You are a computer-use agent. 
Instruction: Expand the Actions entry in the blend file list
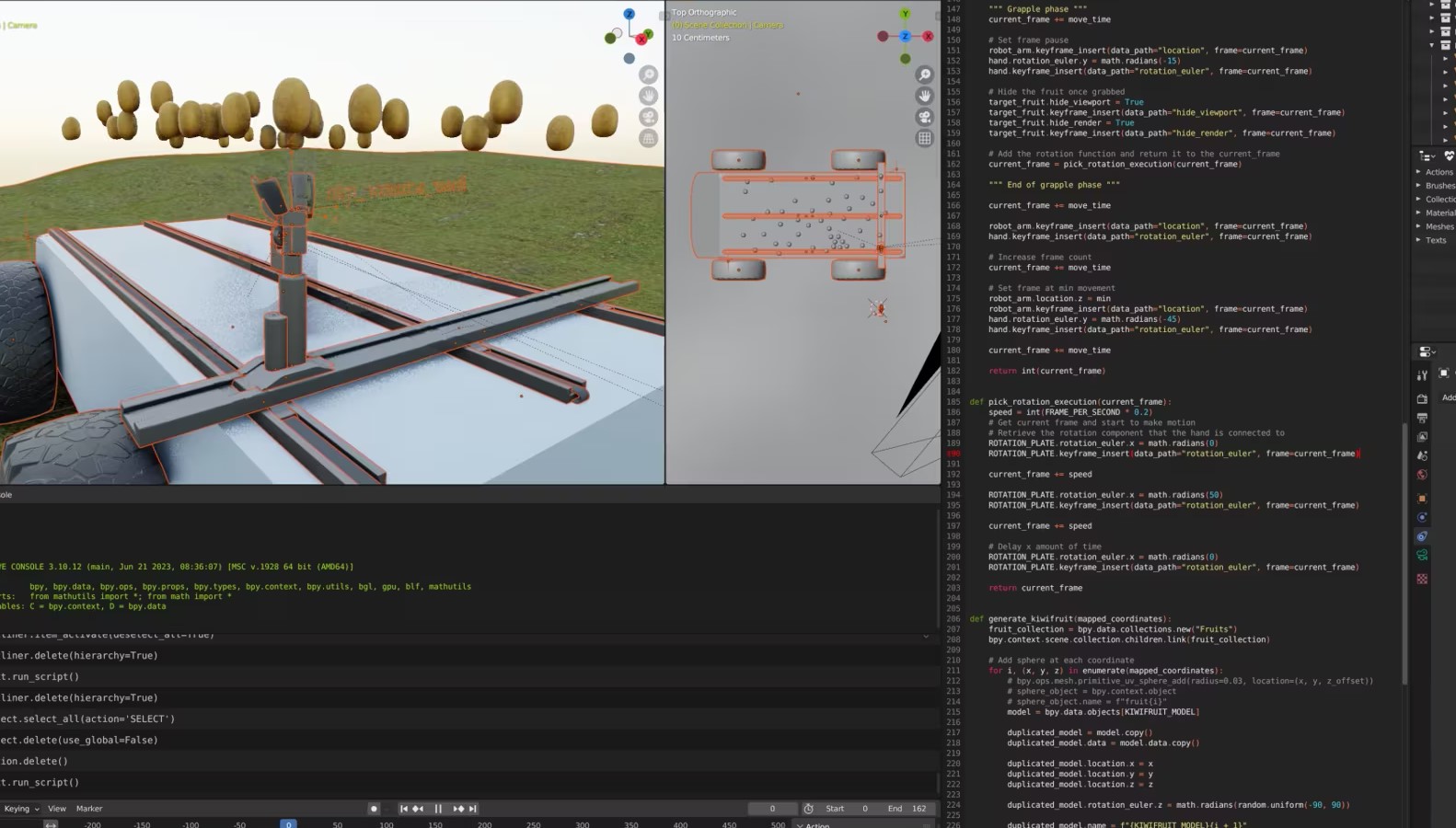click(x=1418, y=172)
